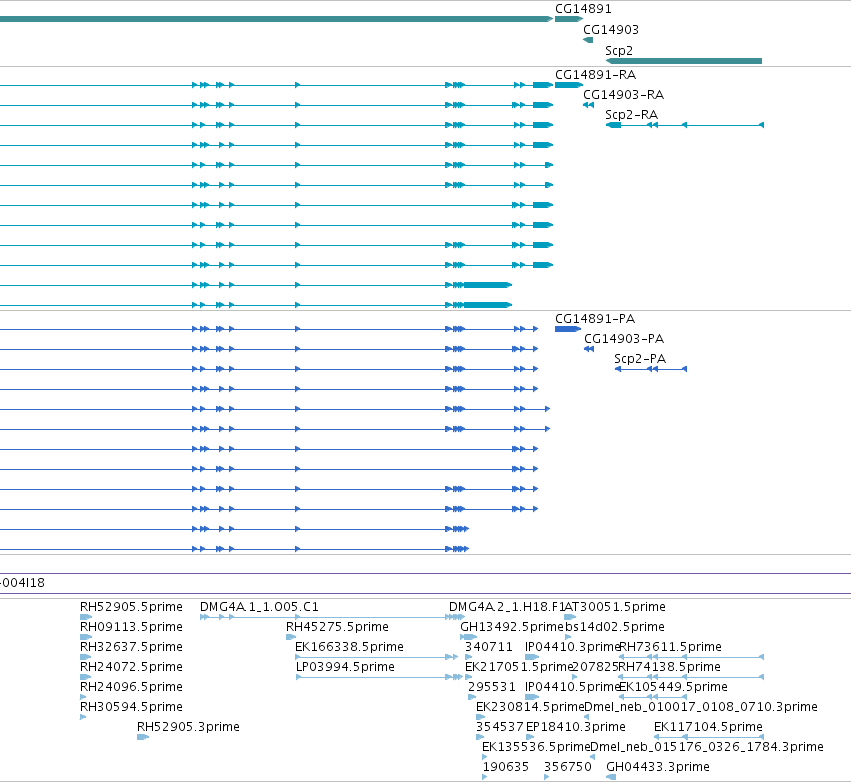Click the 004I18 clone track label
Viewport: 851px width, 782px height.
click(22, 583)
